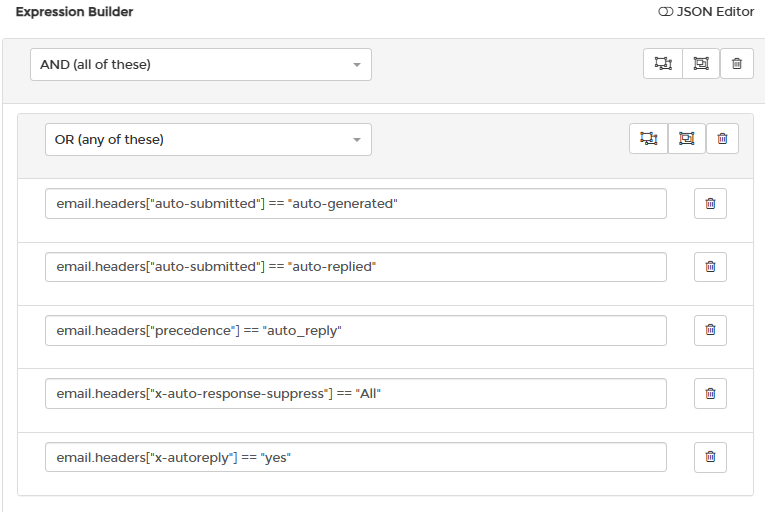
Task: Remove the x-autoreply yes expression
Action: (710, 457)
